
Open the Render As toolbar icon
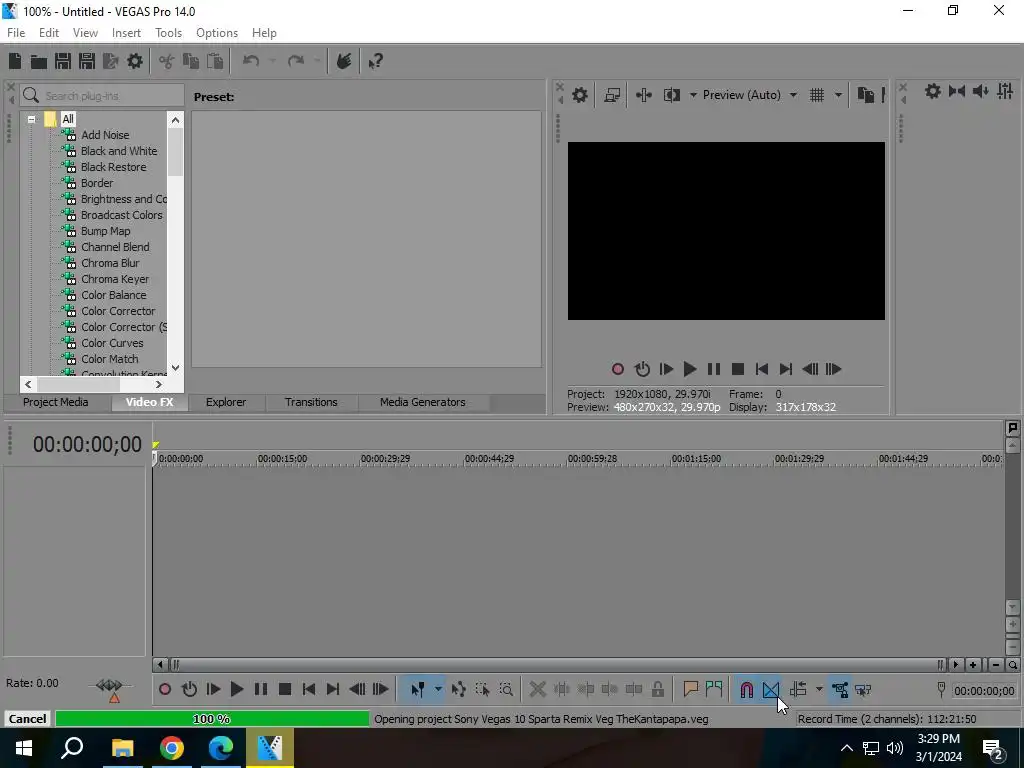pos(111,61)
